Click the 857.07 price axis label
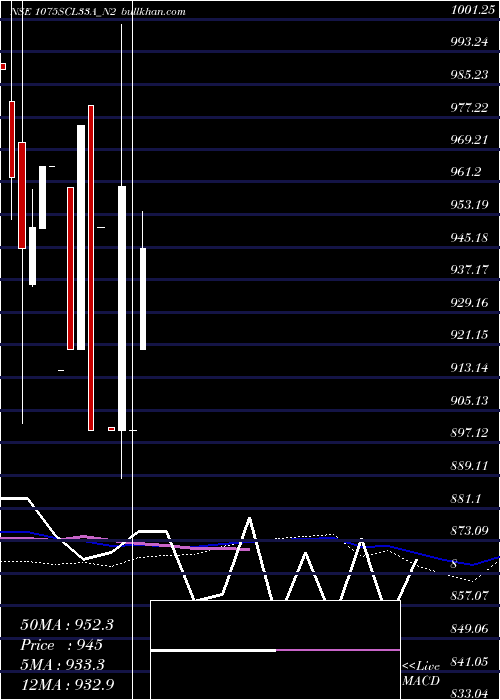Screen dimensions: 500x700 click(x=469, y=596)
